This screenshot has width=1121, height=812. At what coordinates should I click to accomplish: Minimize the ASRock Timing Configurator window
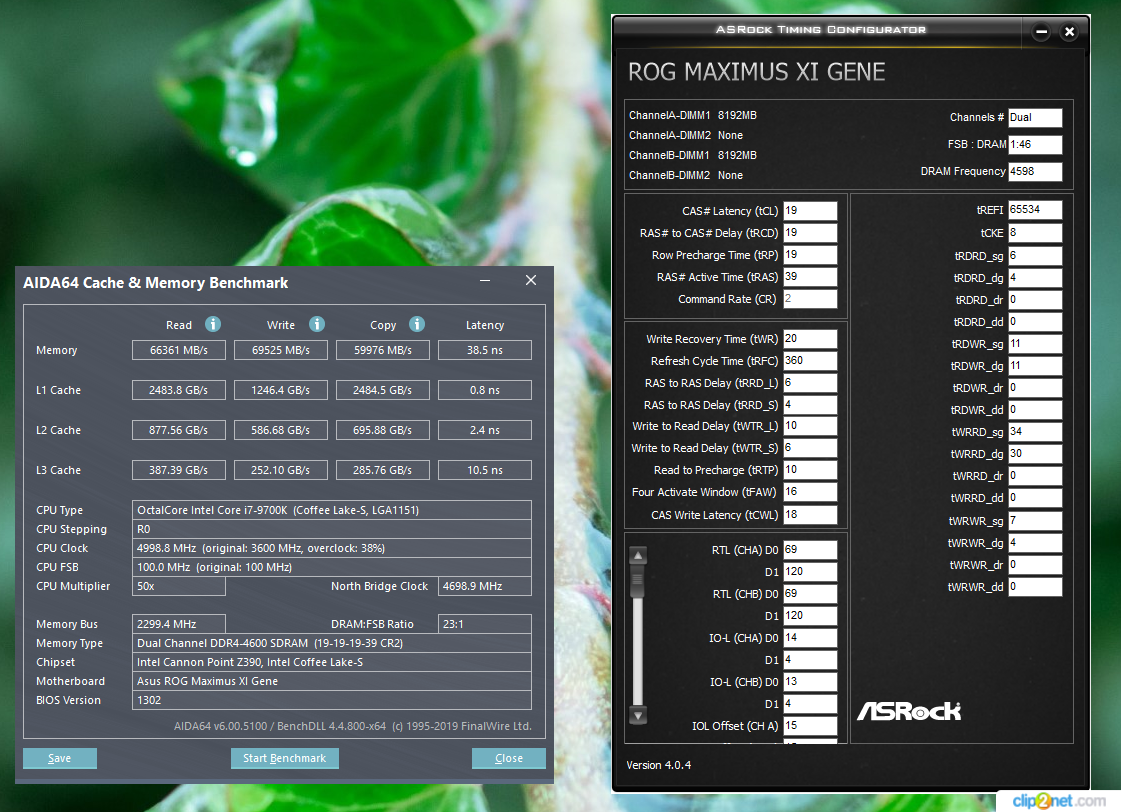tap(1042, 31)
